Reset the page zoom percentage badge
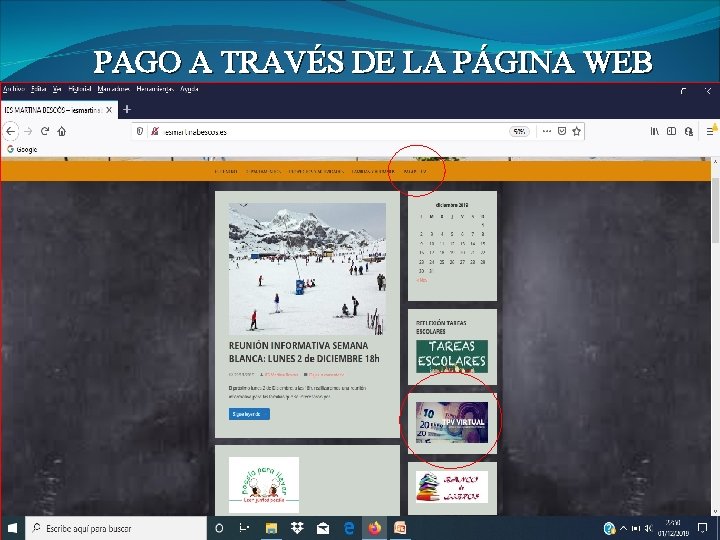This screenshot has width=720, height=540. pyautogui.click(x=519, y=131)
